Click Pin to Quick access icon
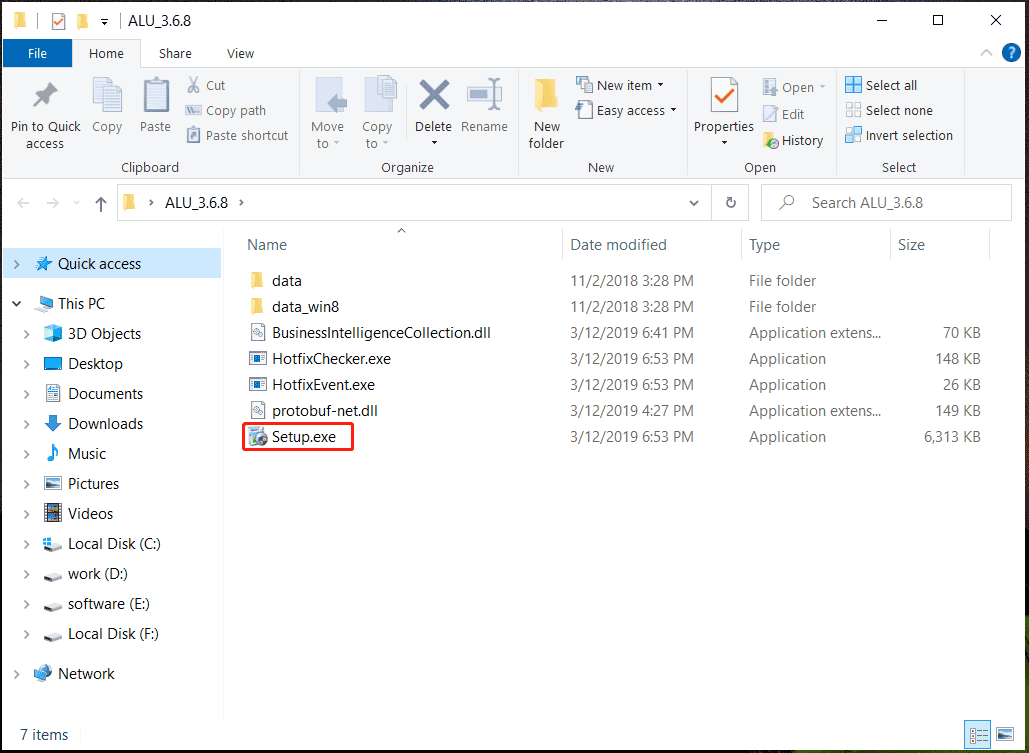This screenshot has width=1029, height=753. (45, 96)
